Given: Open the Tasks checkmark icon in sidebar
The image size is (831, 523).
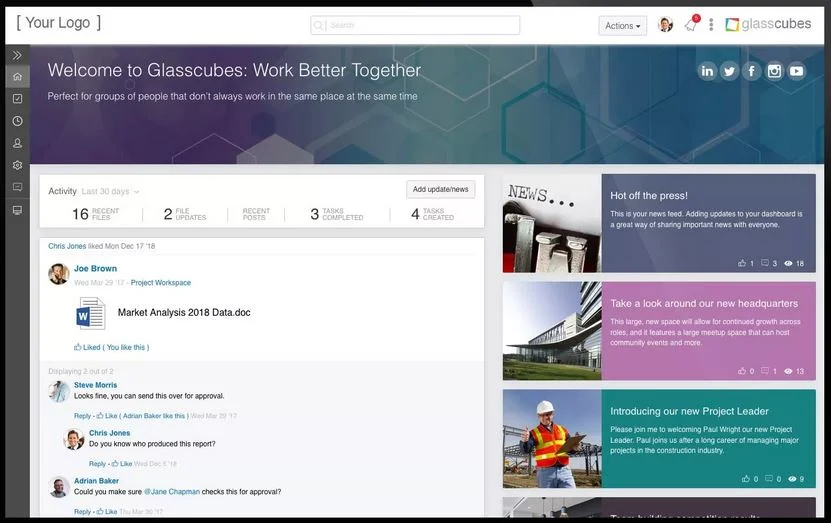Looking at the screenshot, I should [17, 99].
